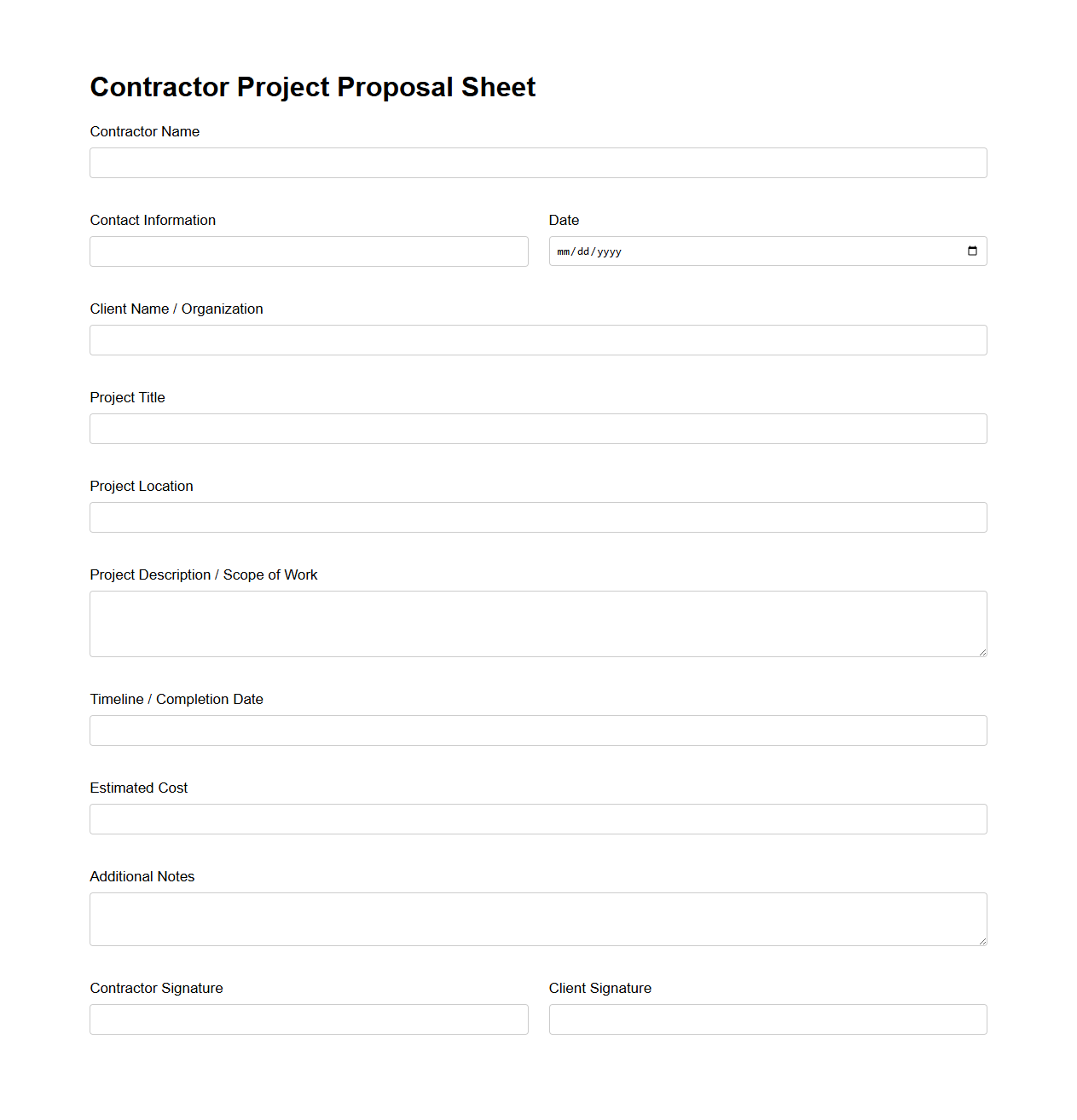Click the Client Signature field
The width and height of the screenshot is (1077, 1120).
coord(767,1019)
